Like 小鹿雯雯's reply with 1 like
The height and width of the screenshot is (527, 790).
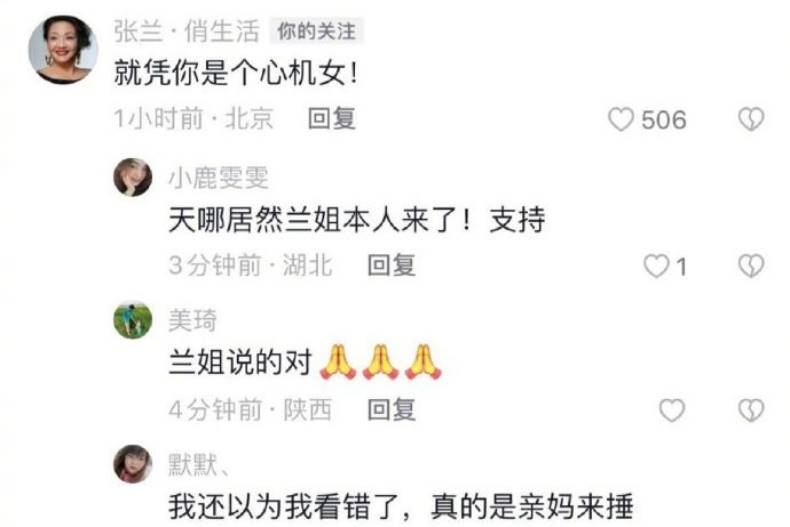(x=656, y=266)
